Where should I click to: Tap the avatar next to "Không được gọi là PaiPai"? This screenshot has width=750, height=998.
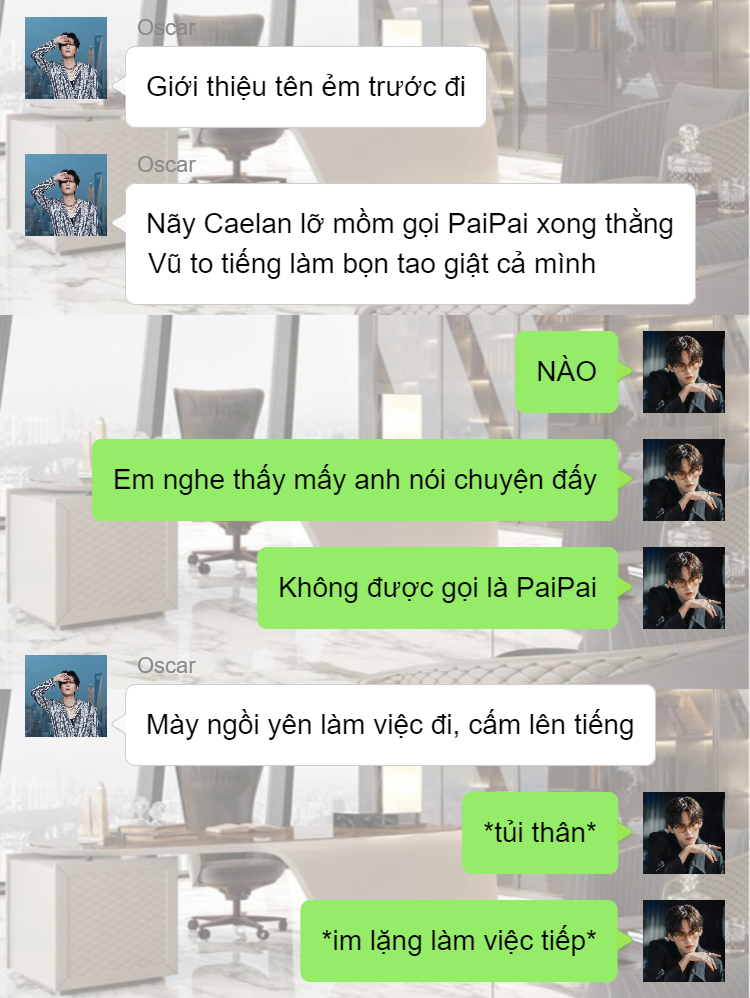[x=684, y=588]
